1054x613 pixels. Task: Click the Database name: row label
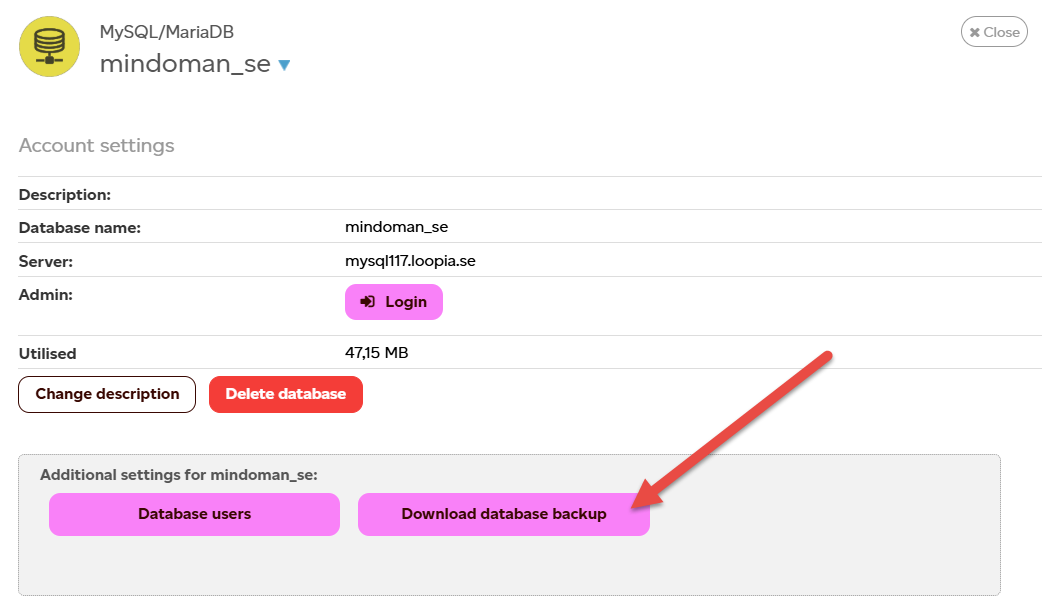[x=80, y=227]
